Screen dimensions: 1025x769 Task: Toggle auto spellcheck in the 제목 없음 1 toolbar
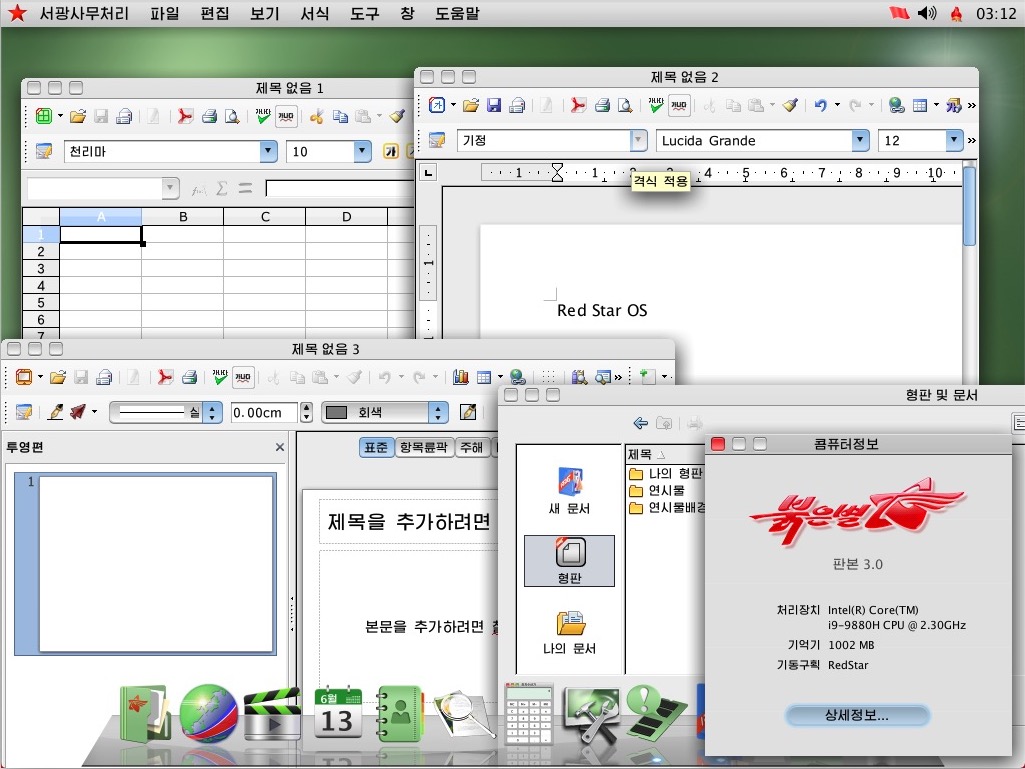pyautogui.click(x=286, y=116)
